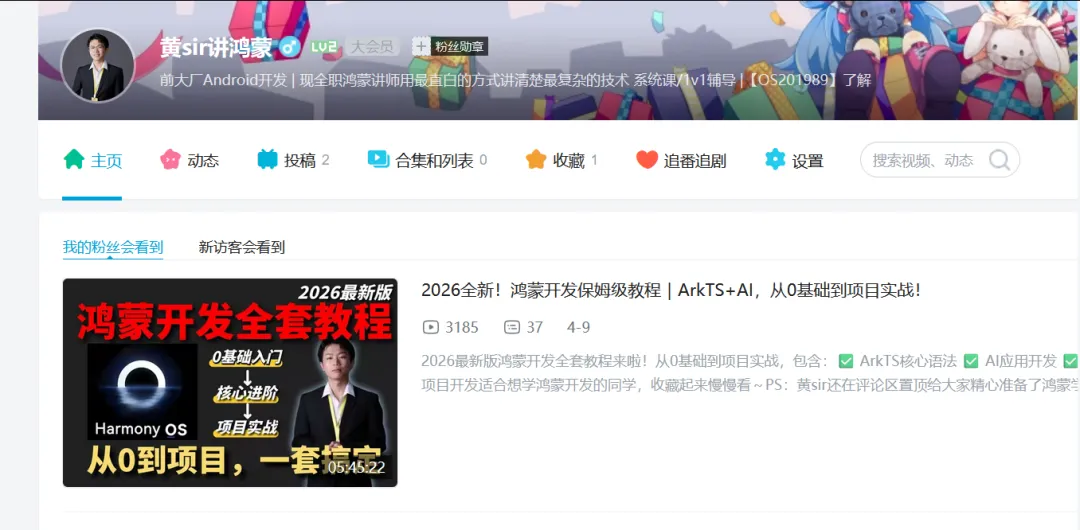
Task: Select the 我的粉丝会看到 sub-tab
Action: pos(113,247)
